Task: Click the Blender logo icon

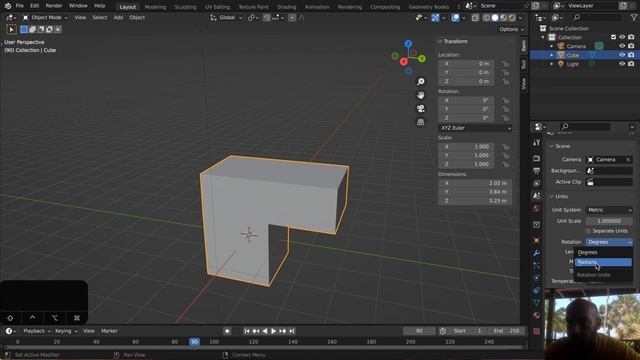Action: point(7,6)
